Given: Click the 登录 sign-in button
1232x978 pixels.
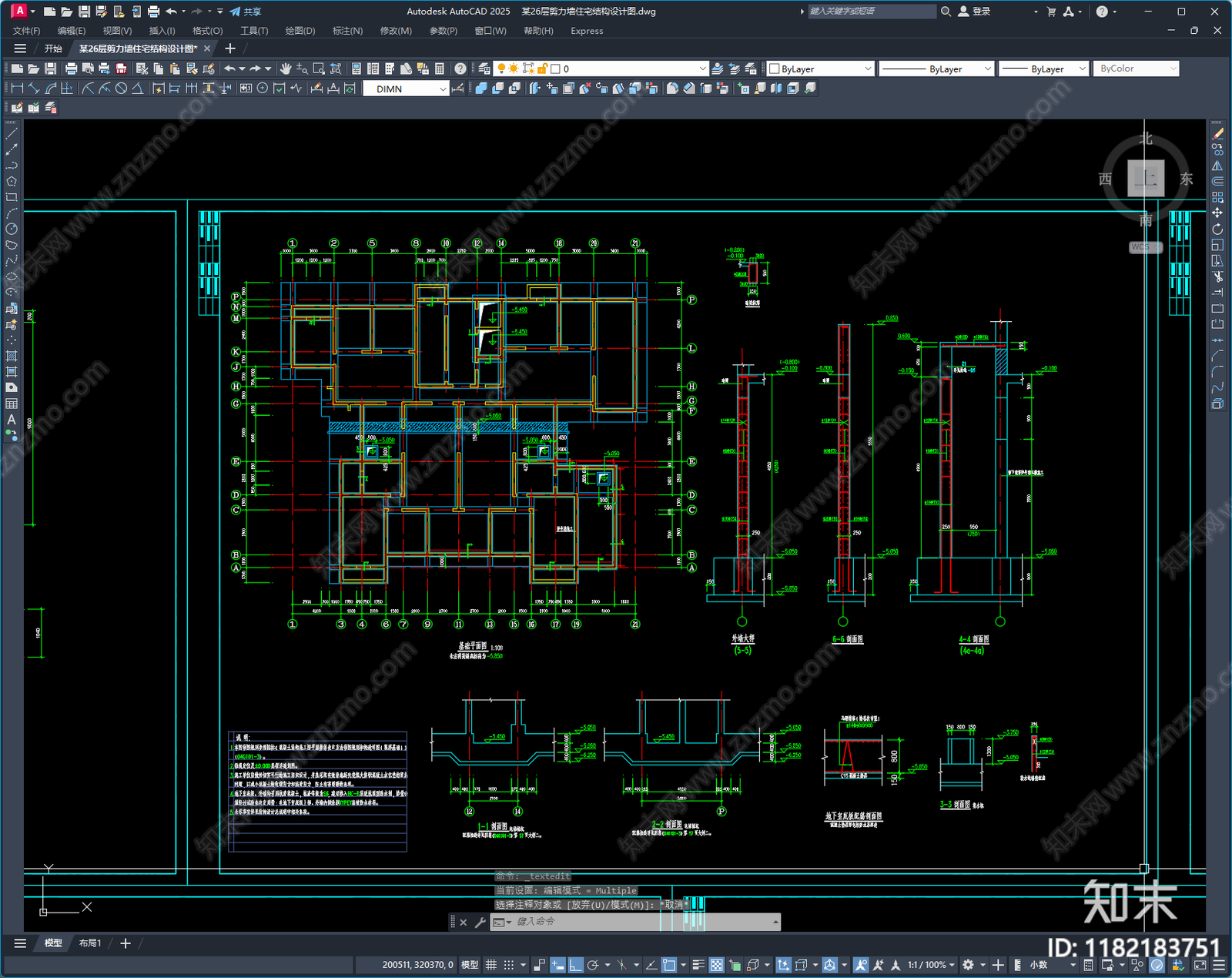Looking at the screenshot, I should (974, 12).
